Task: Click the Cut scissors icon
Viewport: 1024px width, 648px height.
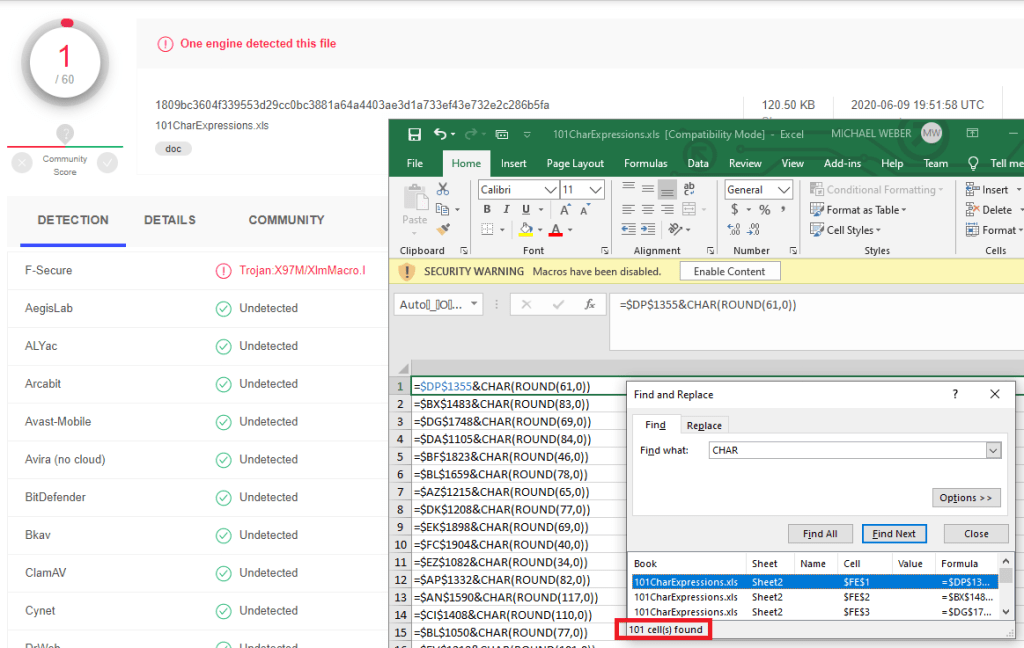Action: (443, 189)
